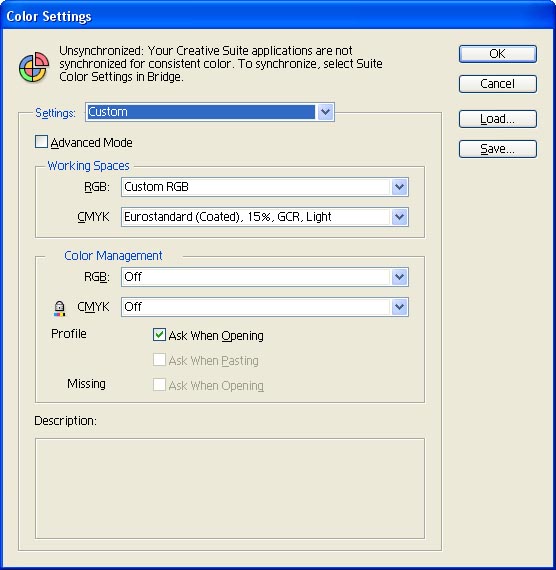The height and width of the screenshot is (570, 556).
Task: Open the Settings dropdown showing Custom
Action: tap(210, 112)
